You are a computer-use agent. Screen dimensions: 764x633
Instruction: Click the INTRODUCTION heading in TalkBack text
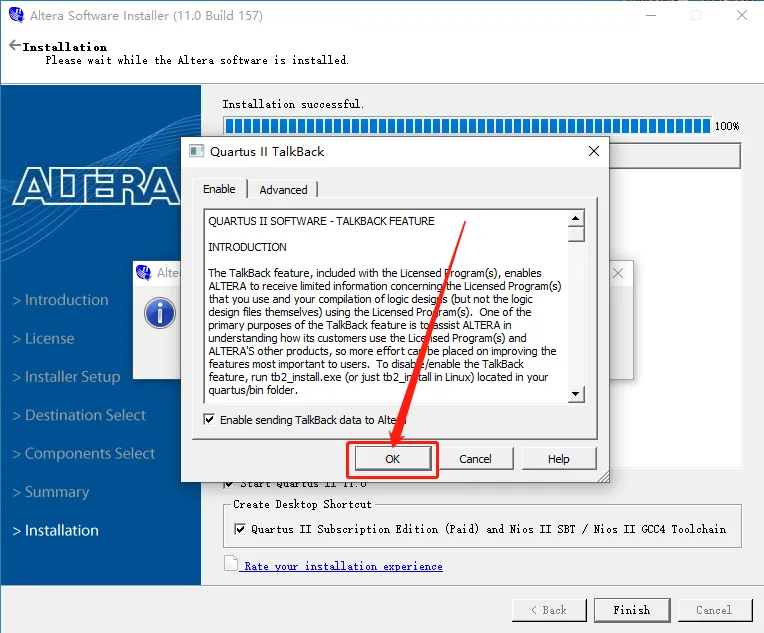coord(248,247)
